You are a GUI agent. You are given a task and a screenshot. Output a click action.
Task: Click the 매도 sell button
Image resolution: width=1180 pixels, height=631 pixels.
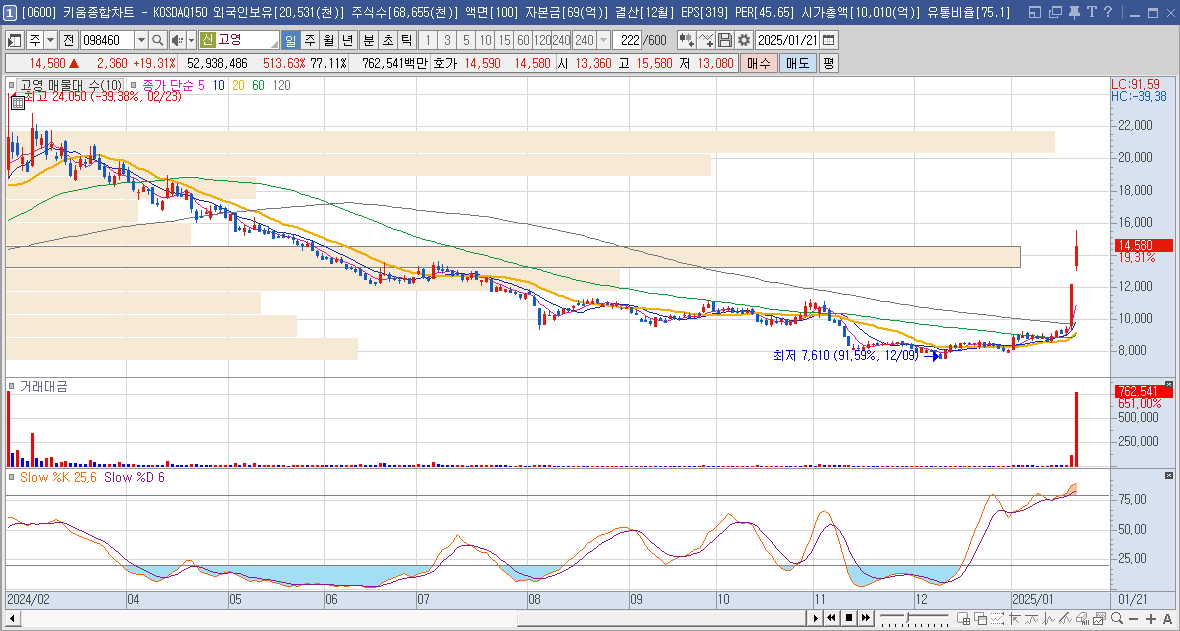click(798, 63)
